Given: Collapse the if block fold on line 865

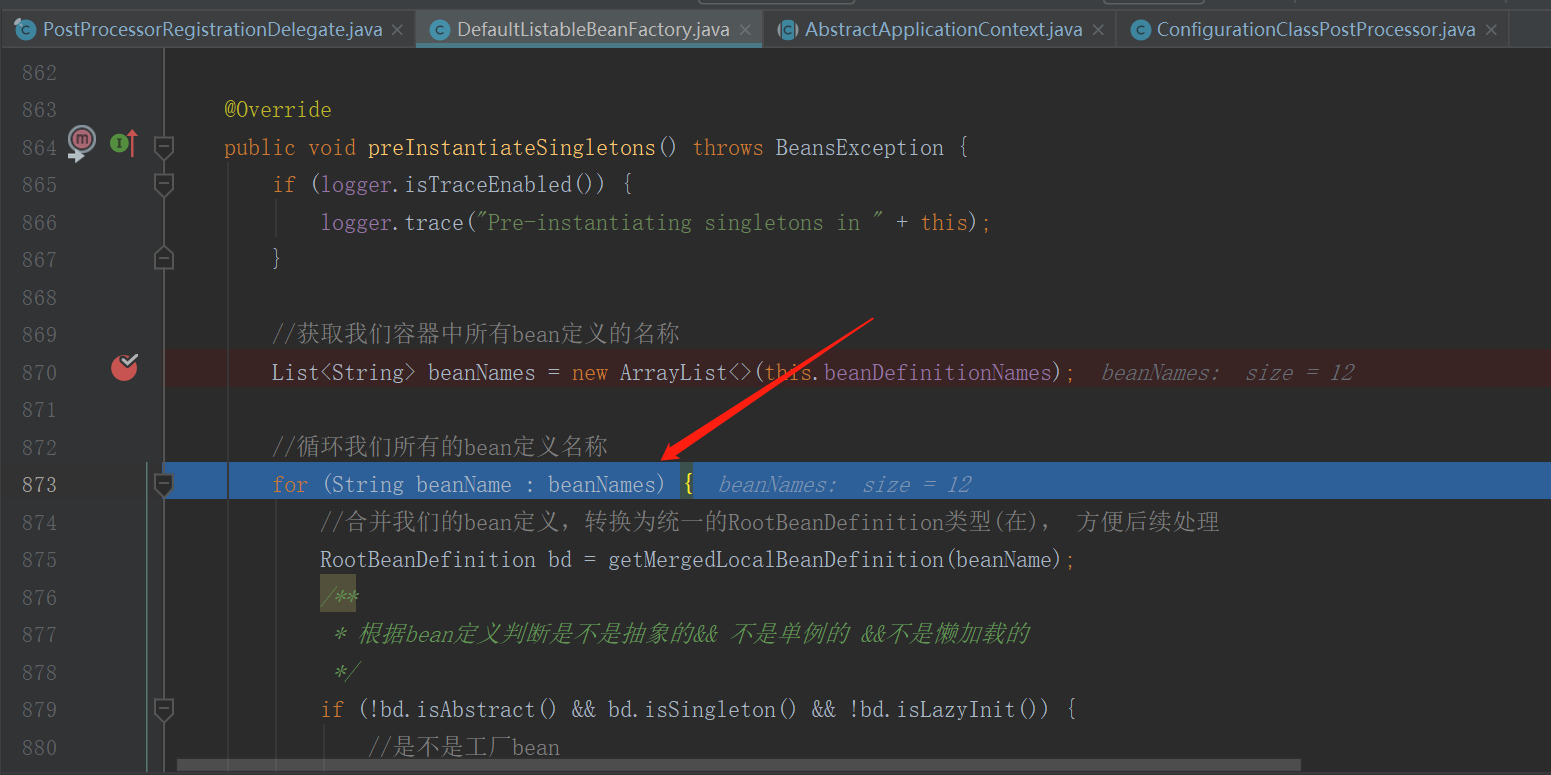Looking at the screenshot, I should [x=164, y=185].
